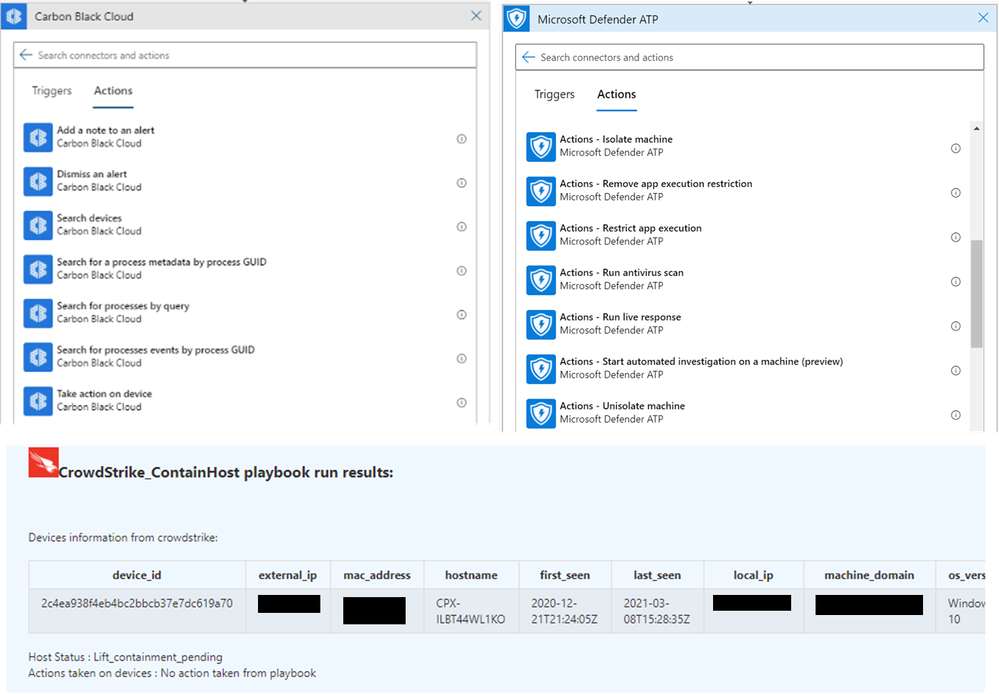Click Defender ATP actions list scrollbar thumb

[977, 294]
